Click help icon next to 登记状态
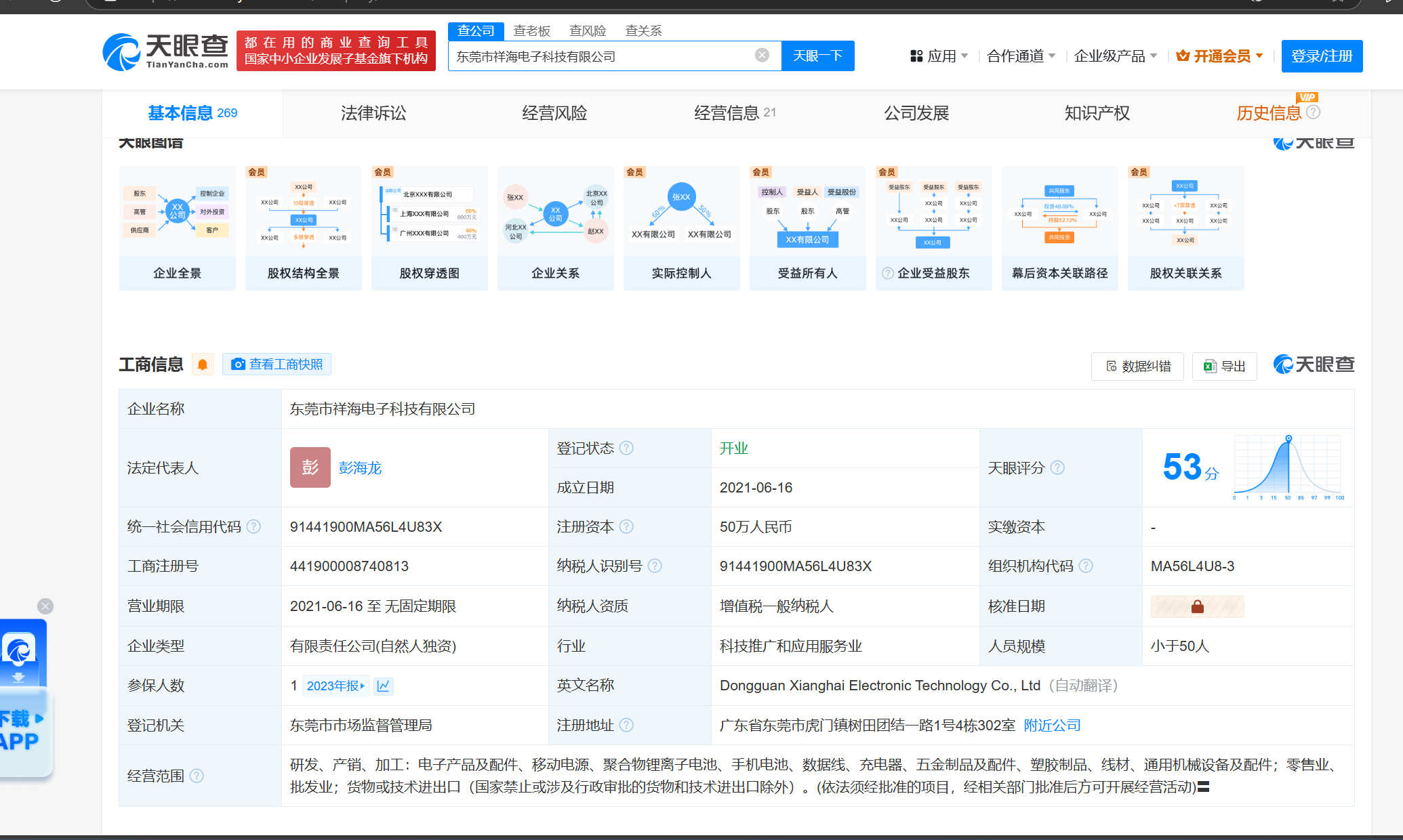This screenshot has width=1403, height=840. pyautogui.click(x=627, y=448)
